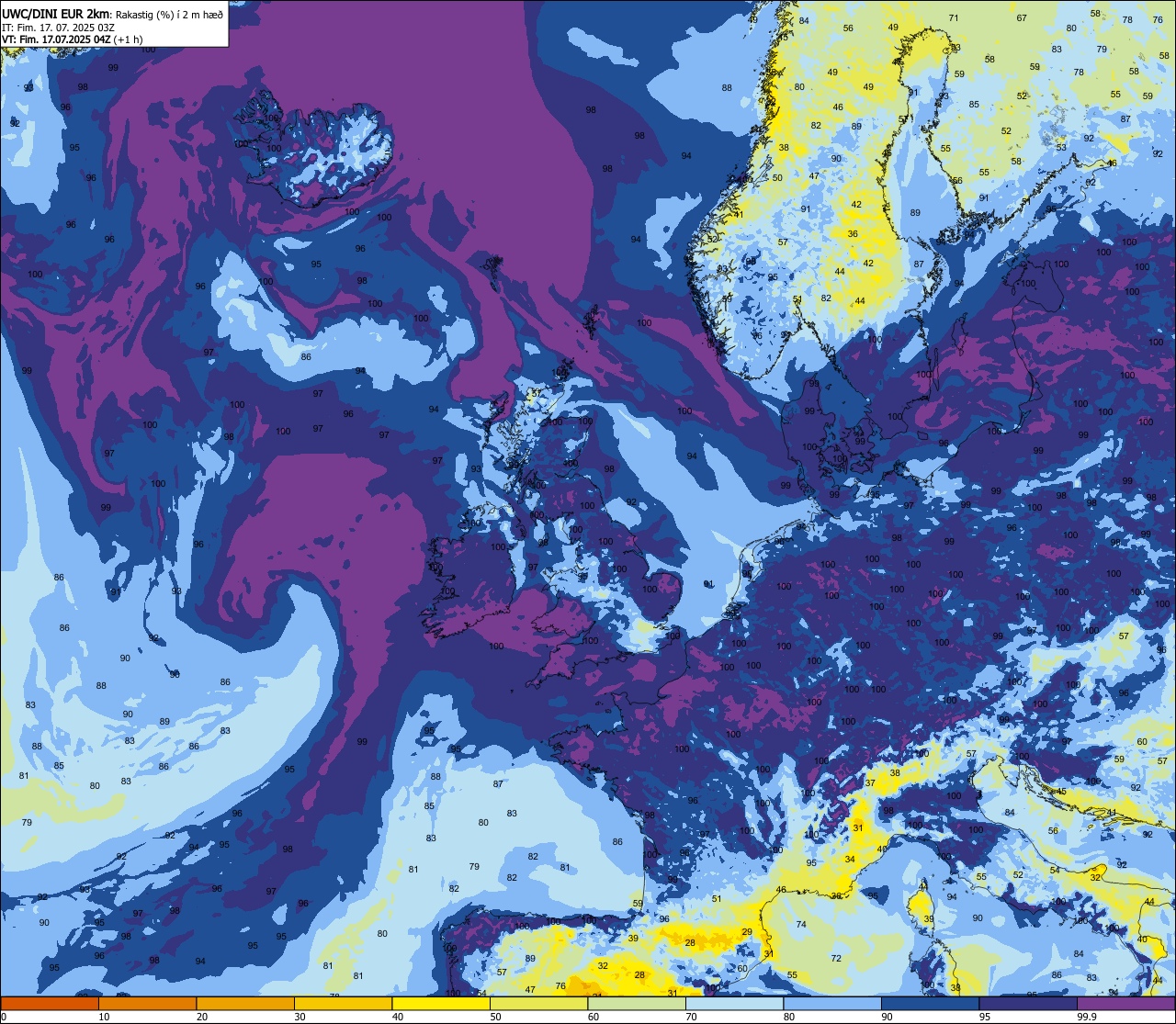Click the 30–40 amber legend swatch
The image size is (1176, 1024).
click(x=343, y=1004)
